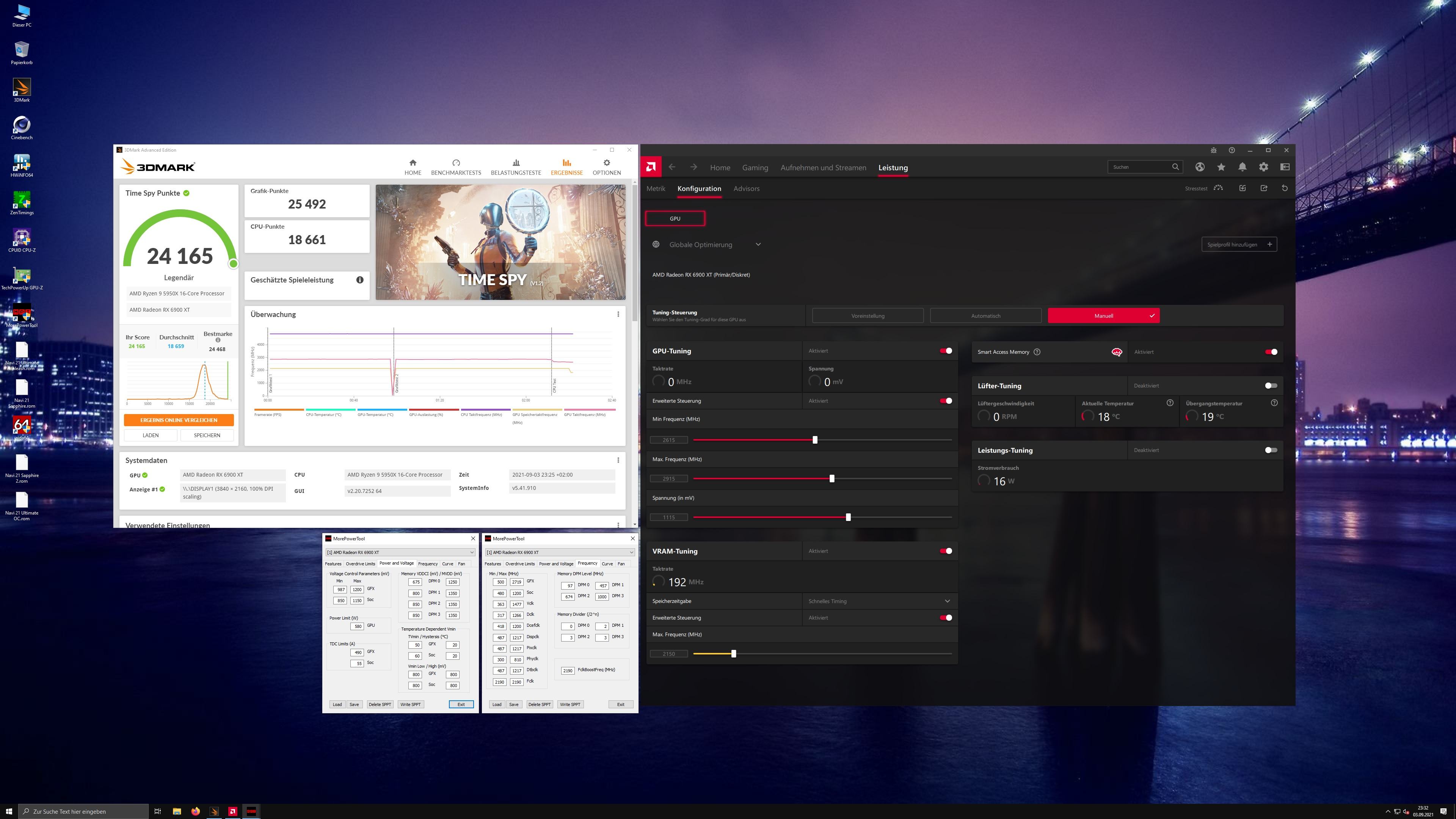Click the Spannung (in mV) slider handle
The width and height of the screenshot is (1456, 819).
pos(848,517)
